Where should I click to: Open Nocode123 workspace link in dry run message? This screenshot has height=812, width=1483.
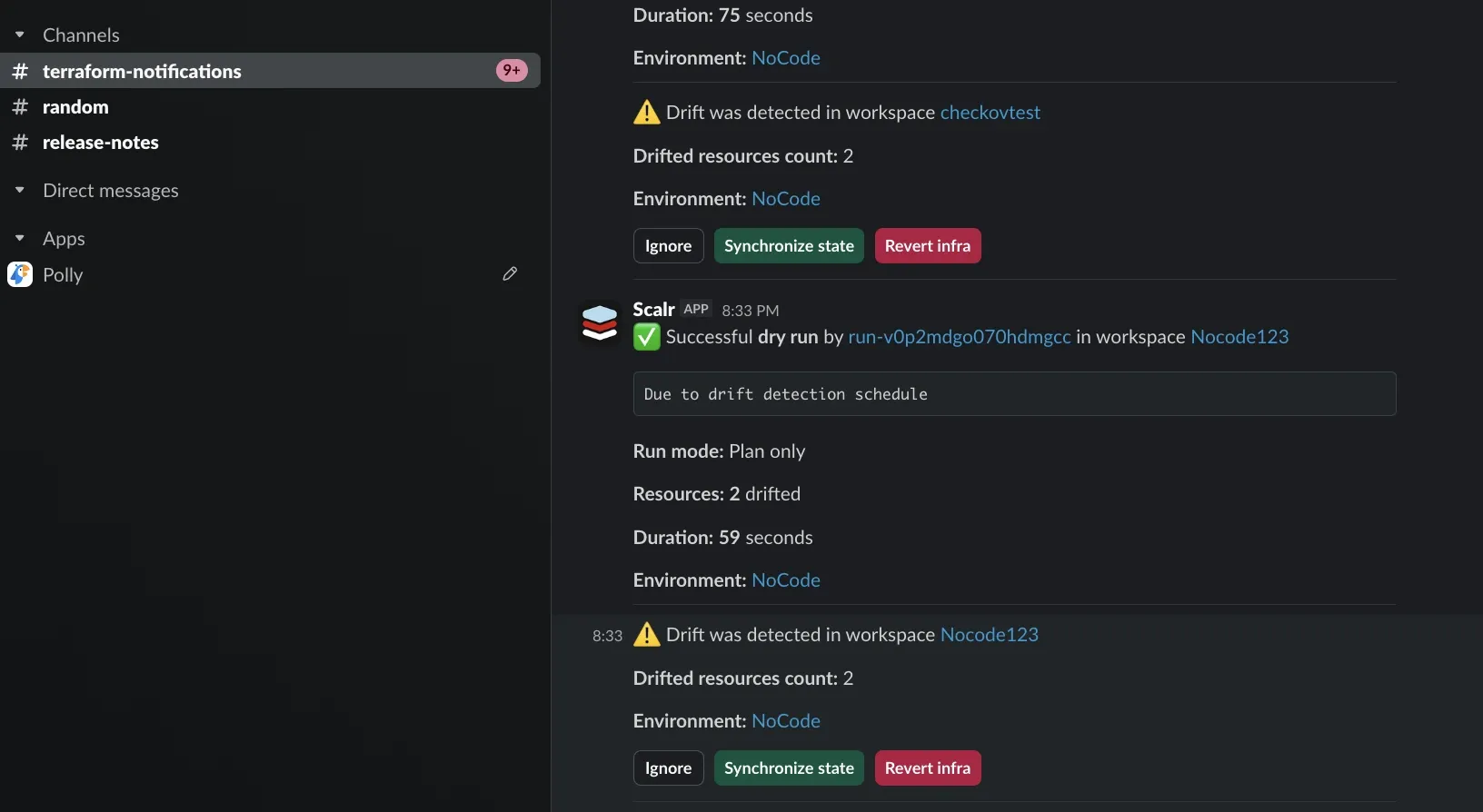click(x=1239, y=337)
